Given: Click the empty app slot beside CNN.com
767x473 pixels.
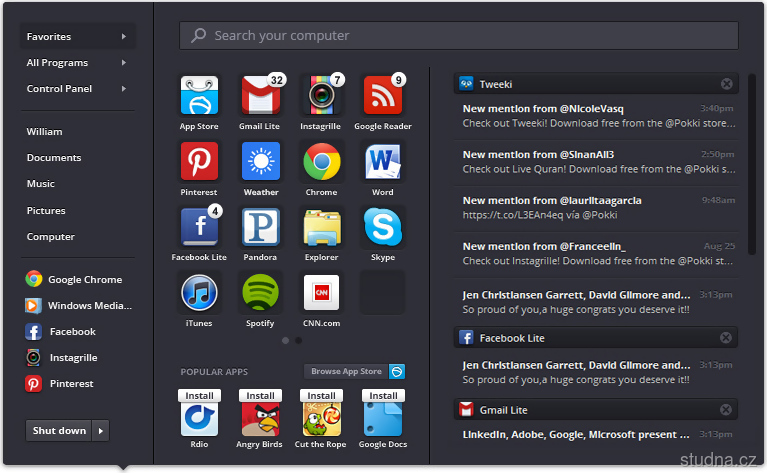Looking at the screenshot, I should click(x=383, y=293).
